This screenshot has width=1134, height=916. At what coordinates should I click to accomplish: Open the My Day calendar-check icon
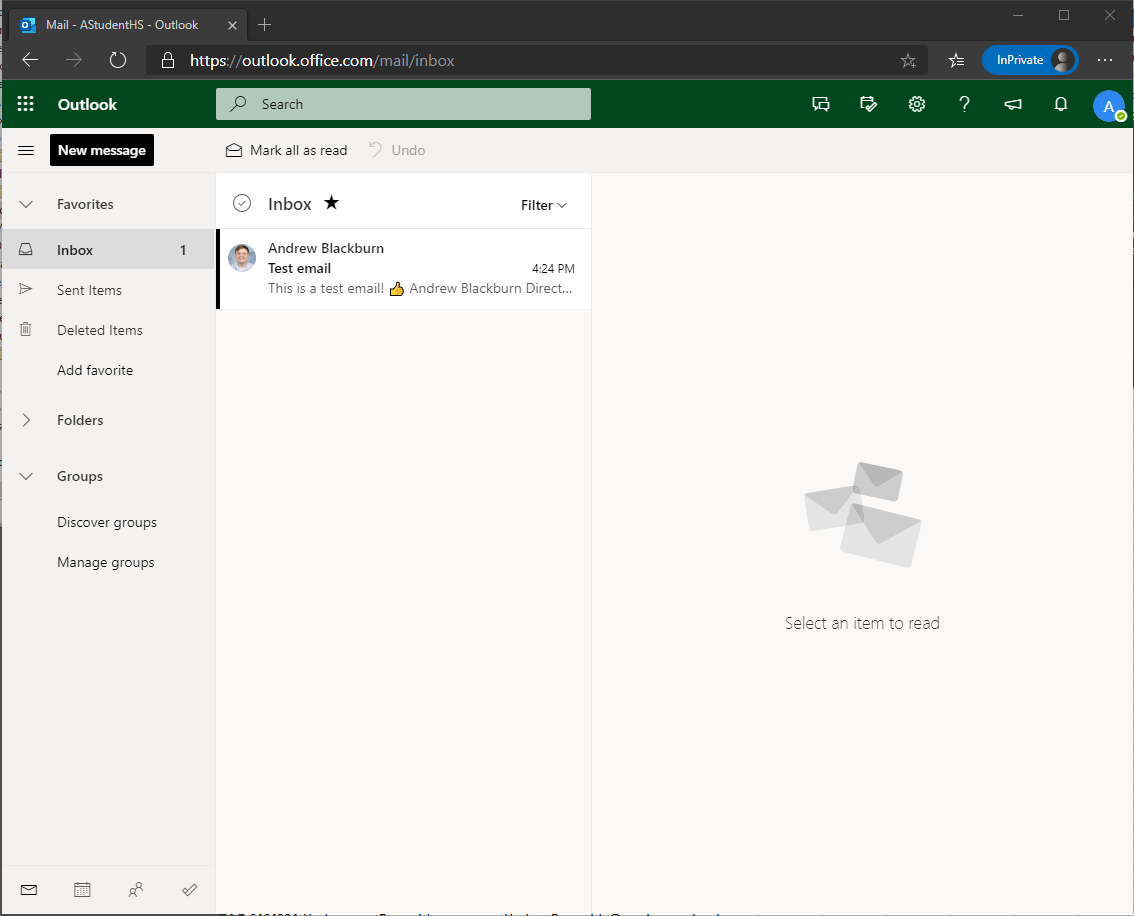point(868,104)
